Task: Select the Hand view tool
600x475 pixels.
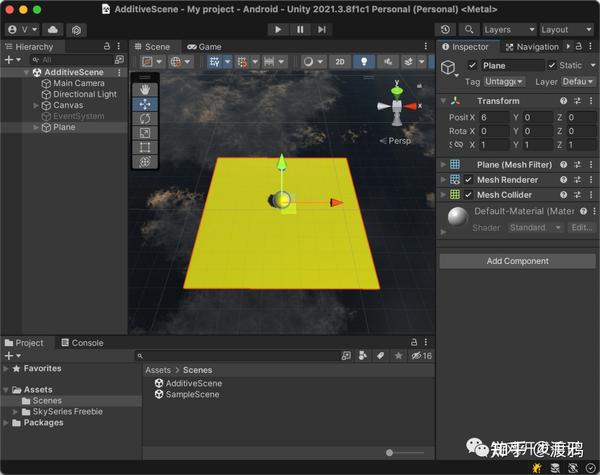Action: (145, 90)
